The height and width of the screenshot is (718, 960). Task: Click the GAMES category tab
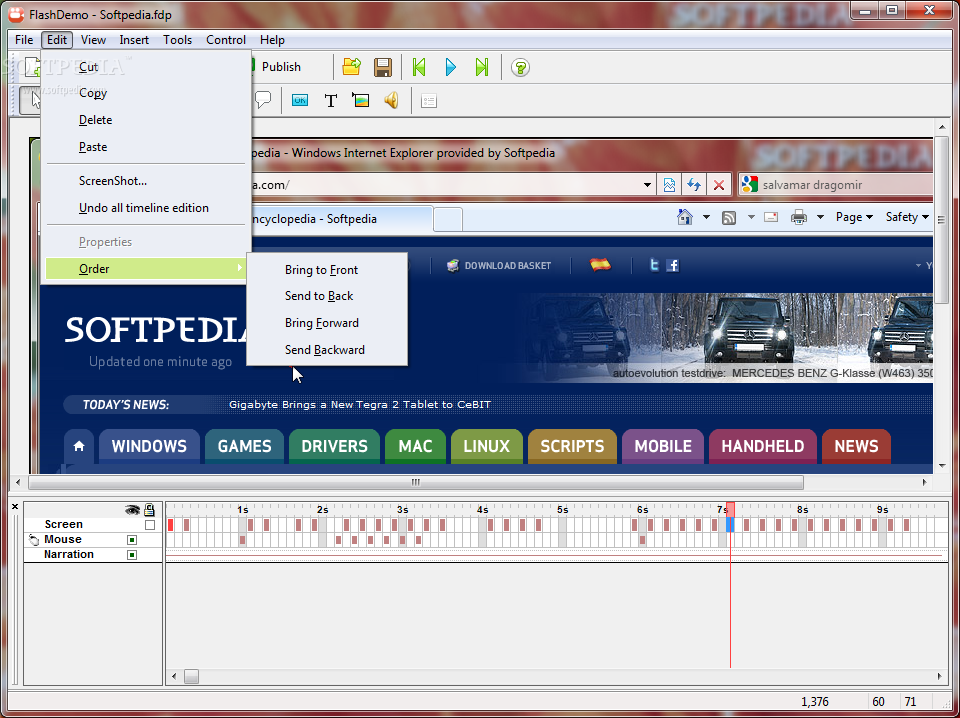(244, 446)
